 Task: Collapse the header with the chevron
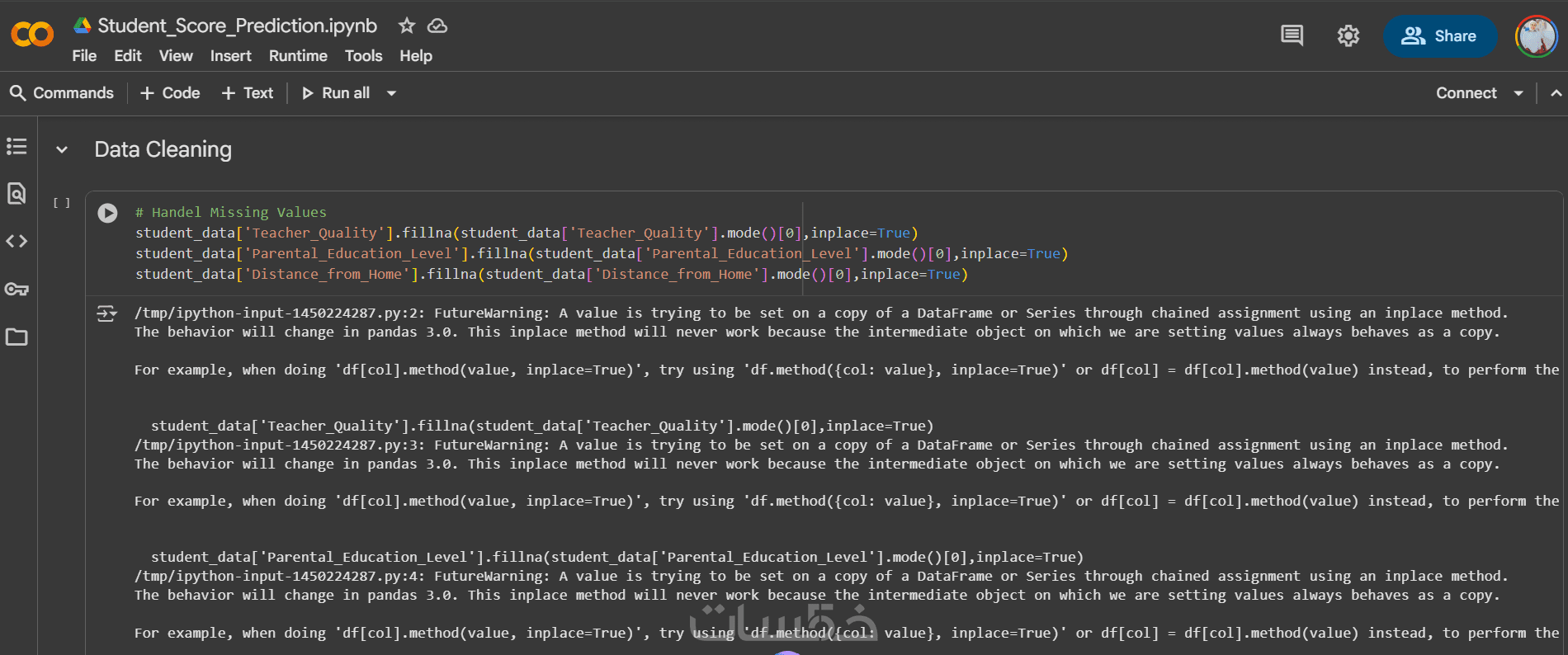[x=1556, y=93]
